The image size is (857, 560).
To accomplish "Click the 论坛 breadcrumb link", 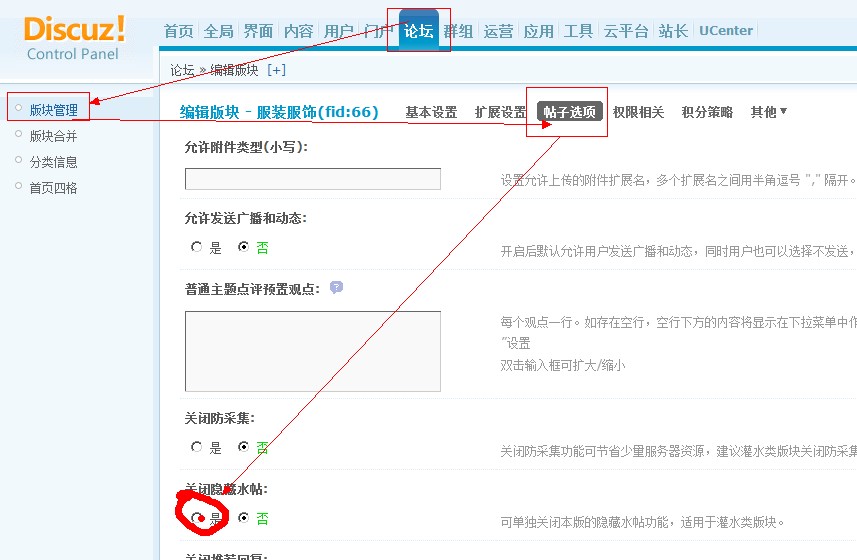I will pyautogui.click(x=182, y=70).
